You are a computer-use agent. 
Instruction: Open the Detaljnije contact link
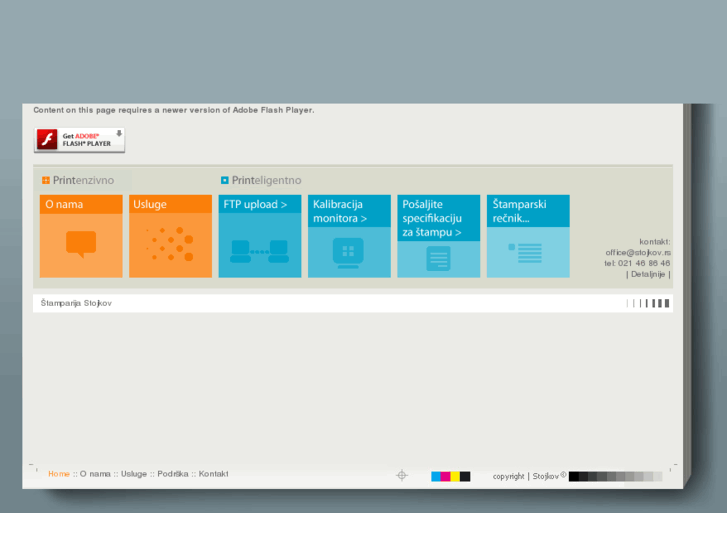point(648,274)
